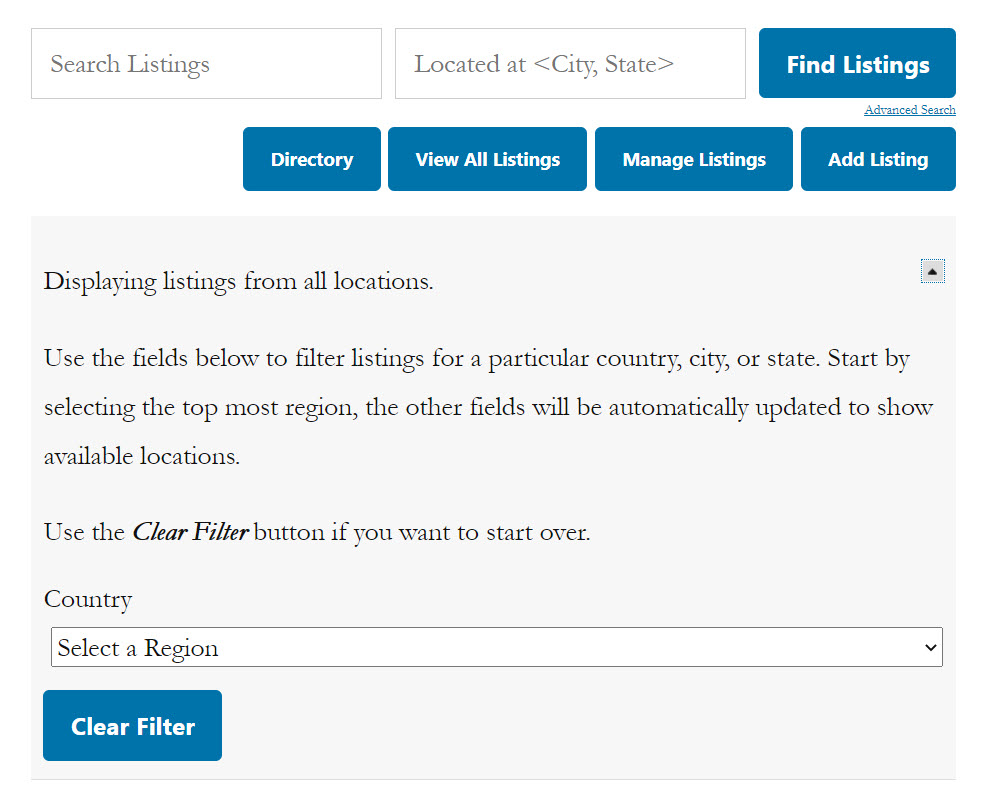Image resolution: width=982 pixels, height=792 pixels.
Task: Choose Add Listing
Action: tap(878, 159)
